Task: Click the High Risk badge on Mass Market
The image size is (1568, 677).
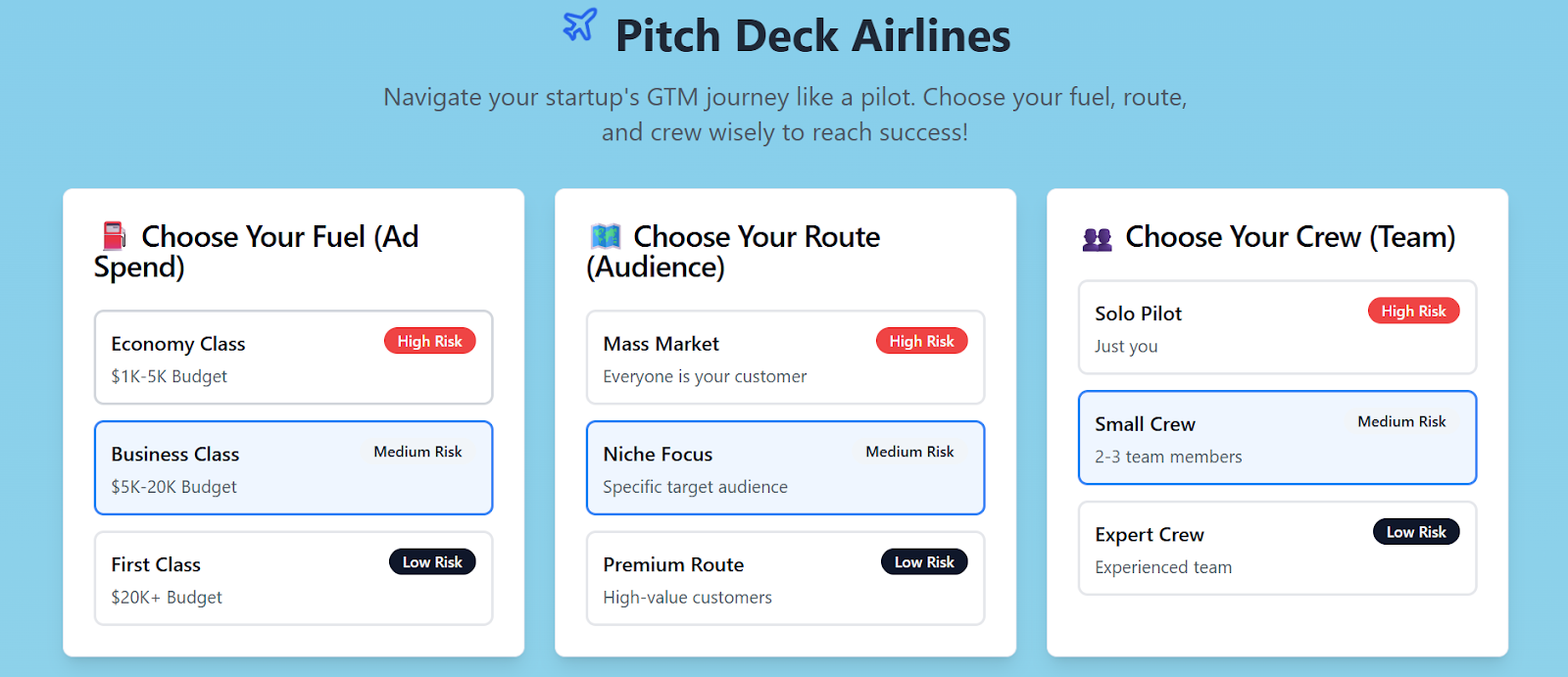Action: (x=921, y=341)
